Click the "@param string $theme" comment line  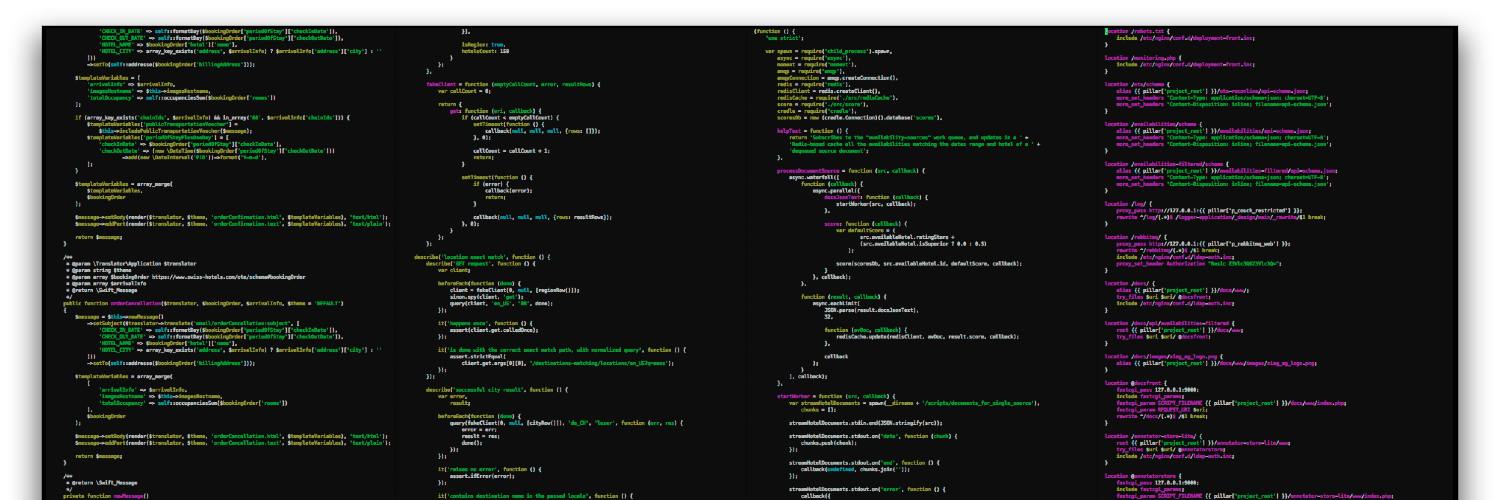point(99,270)
